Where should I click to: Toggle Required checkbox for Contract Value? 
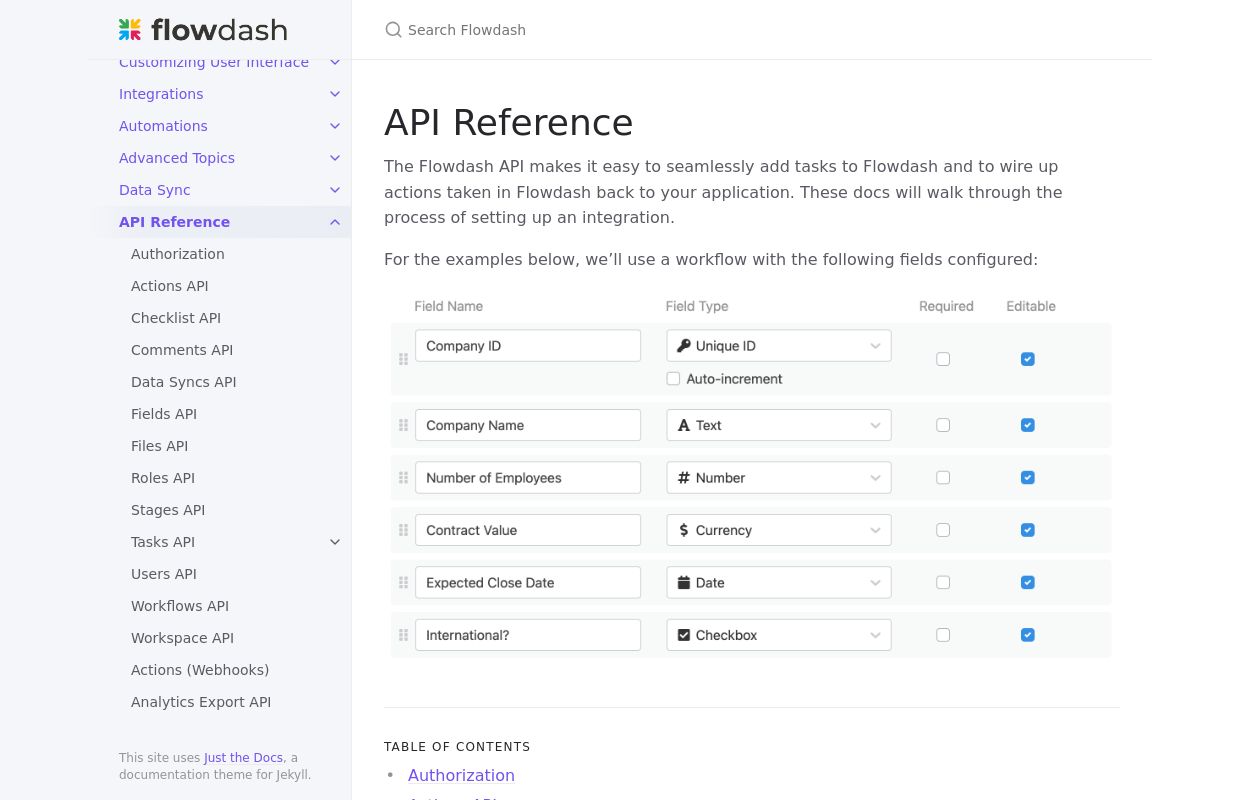click(943, 530)
